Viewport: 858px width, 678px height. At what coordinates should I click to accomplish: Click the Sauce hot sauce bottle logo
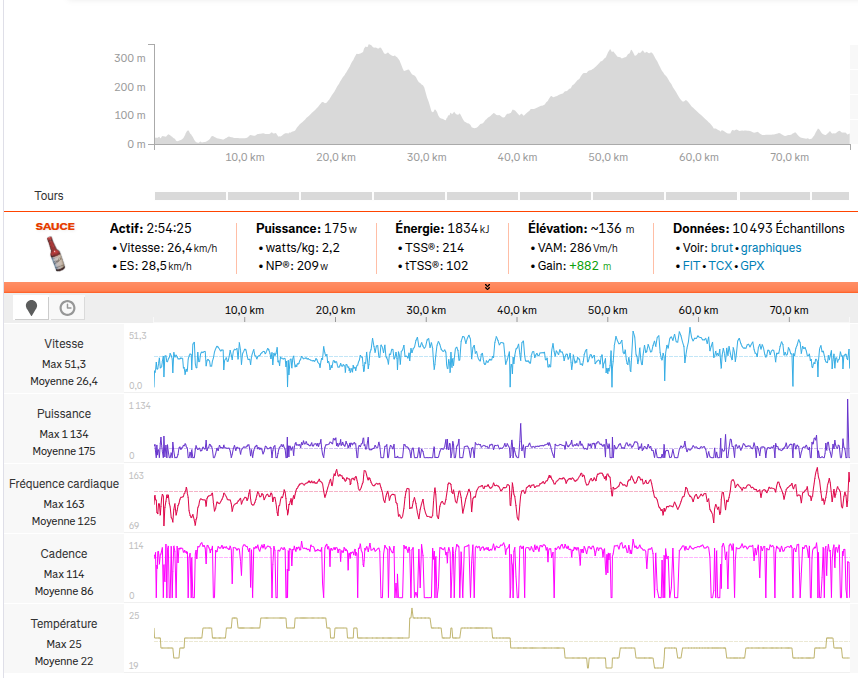(x=56, y=248)
